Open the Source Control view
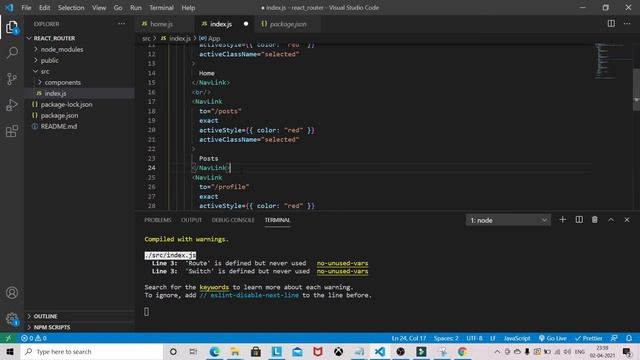 pyautogui.click(x=12, y=79)
